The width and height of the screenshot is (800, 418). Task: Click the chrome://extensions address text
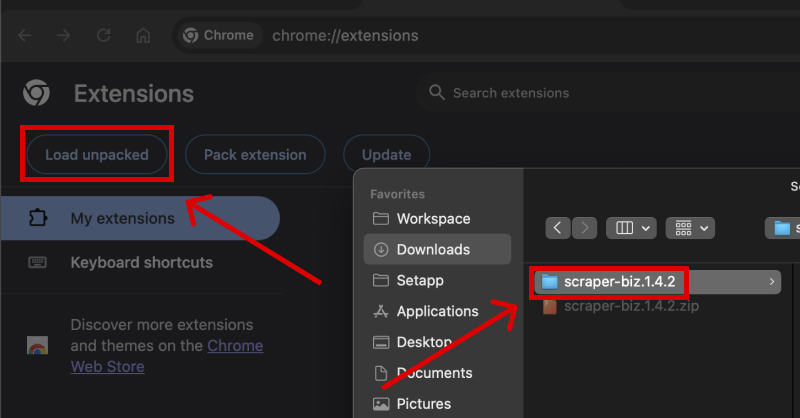(345, 36)
